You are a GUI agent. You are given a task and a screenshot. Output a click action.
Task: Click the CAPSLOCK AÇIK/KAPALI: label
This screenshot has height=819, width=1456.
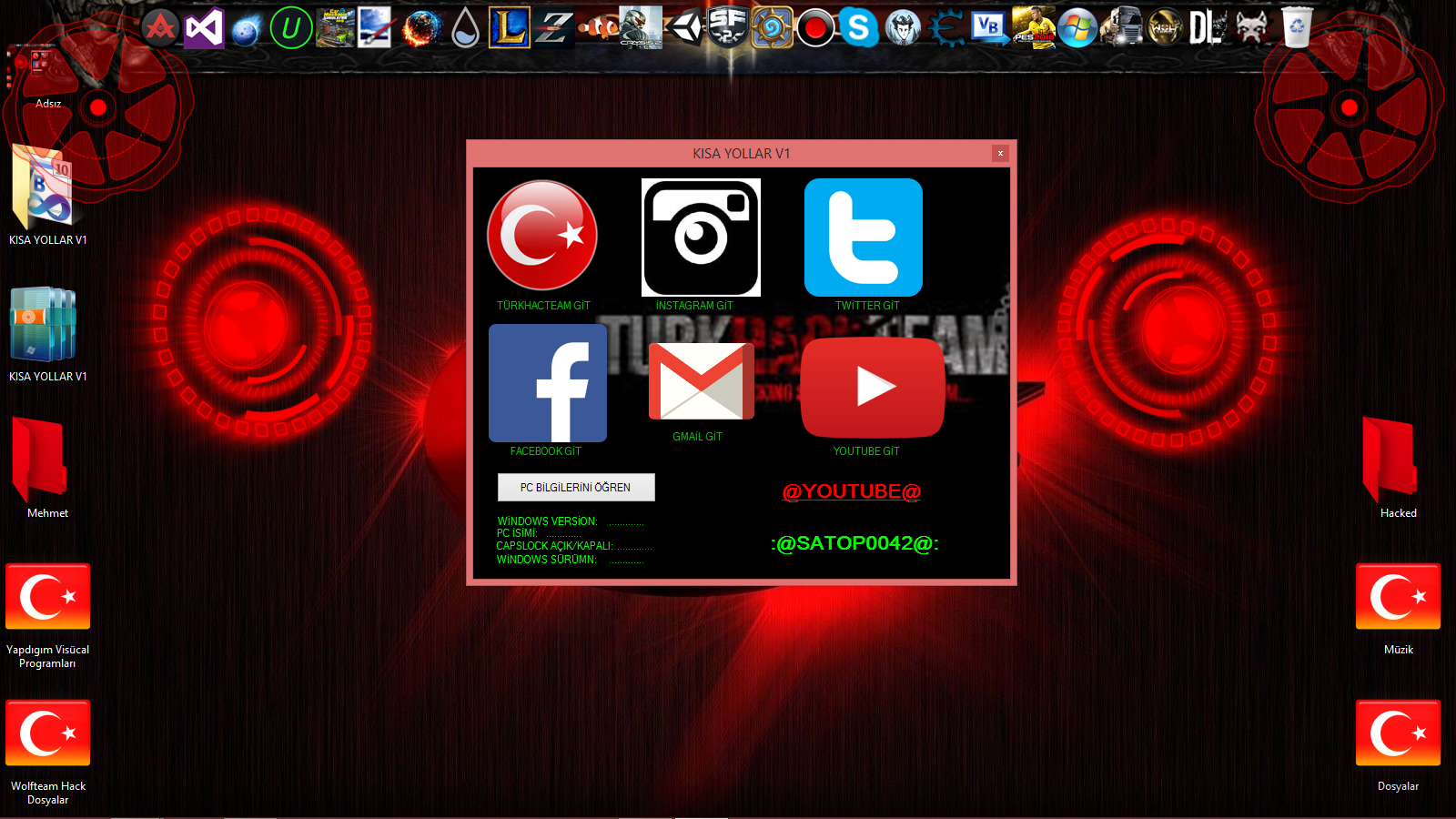[554, 546]
